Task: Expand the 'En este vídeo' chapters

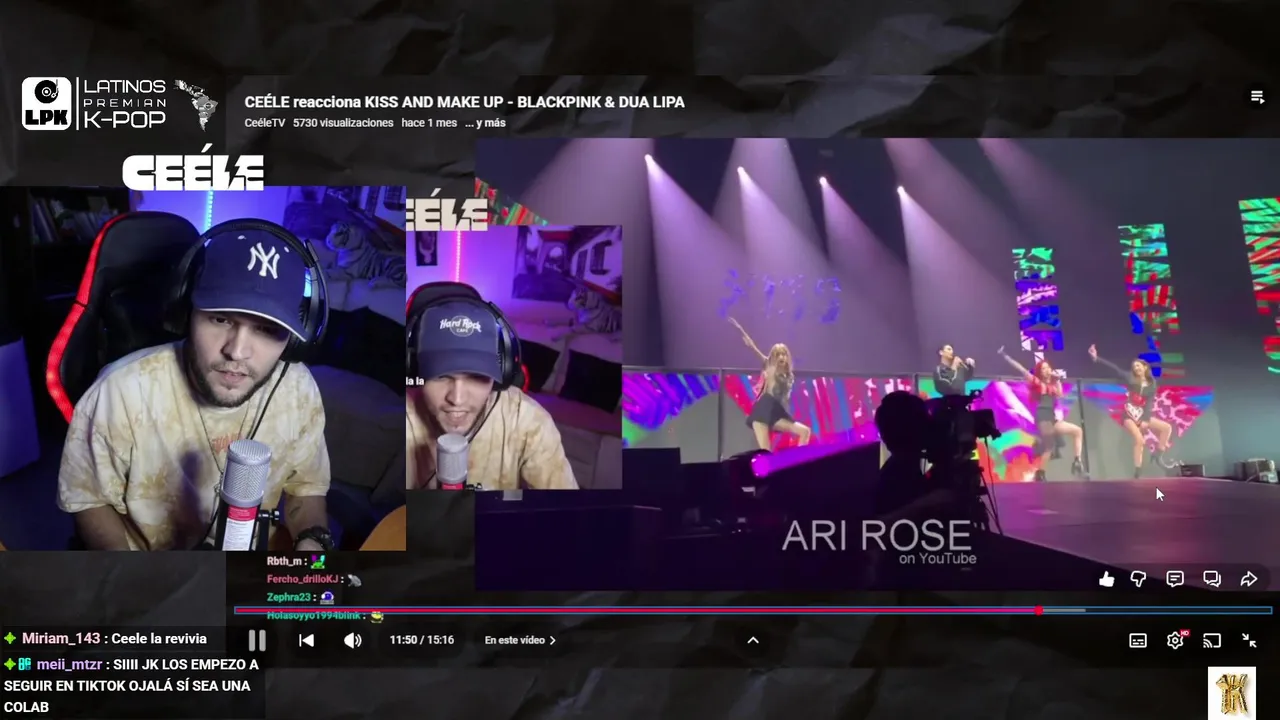Action: pyautogui.click(x=520, y=640)
